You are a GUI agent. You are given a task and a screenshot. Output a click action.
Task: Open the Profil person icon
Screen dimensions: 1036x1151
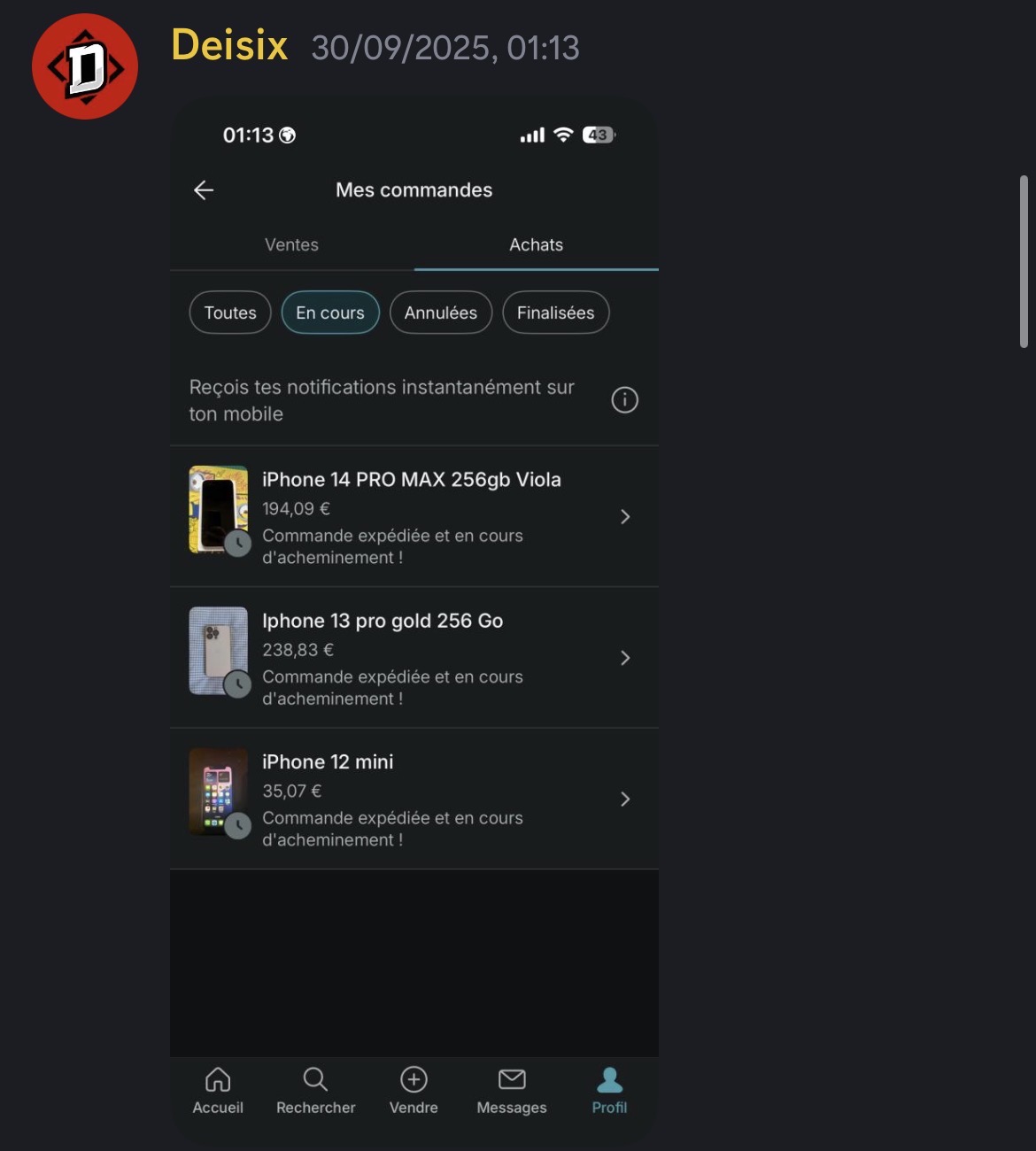click(x=610, y=1079)
